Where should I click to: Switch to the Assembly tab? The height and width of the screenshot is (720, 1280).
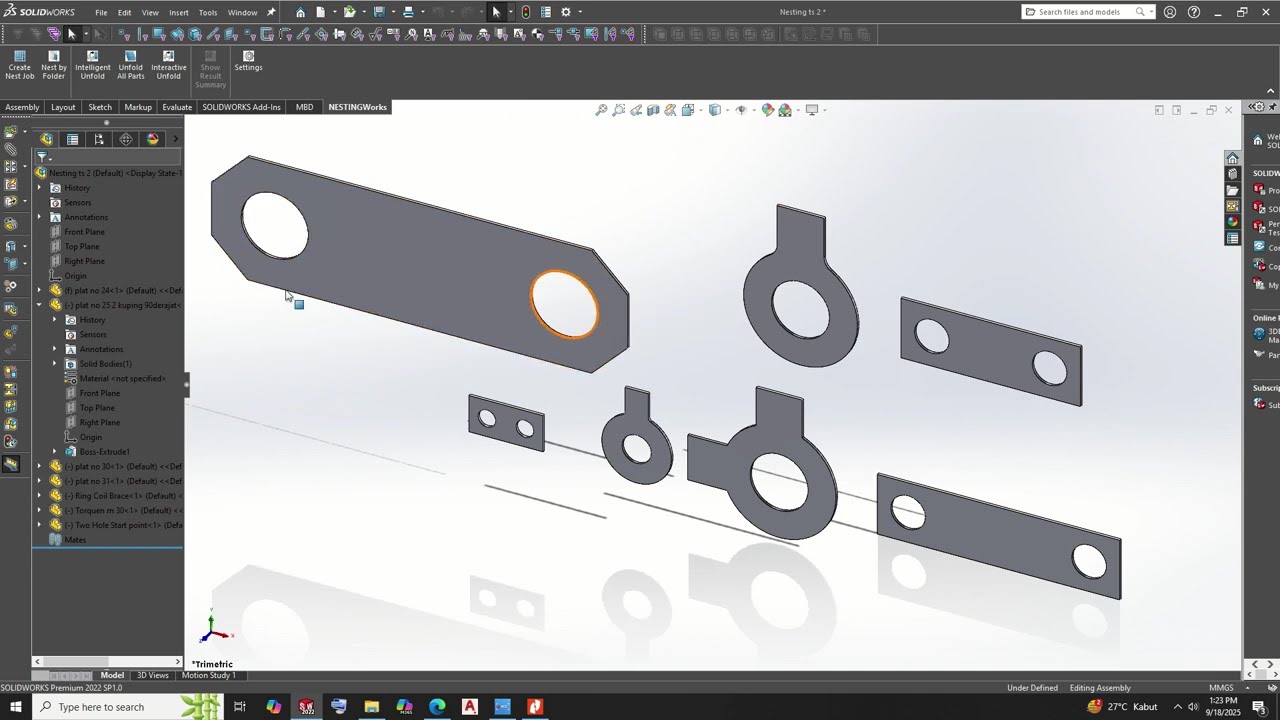coord(22,107)
